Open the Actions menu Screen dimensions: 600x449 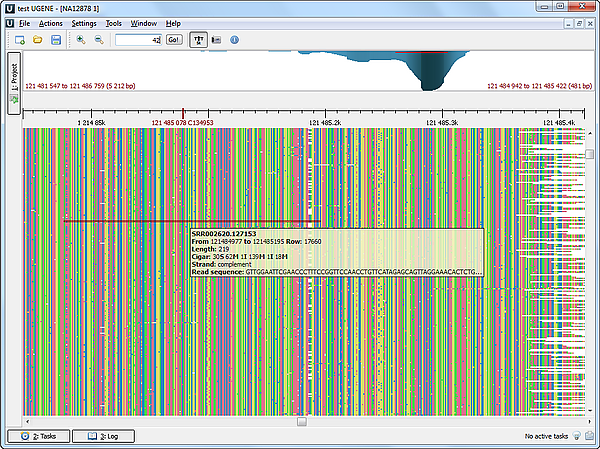point(50,23)
